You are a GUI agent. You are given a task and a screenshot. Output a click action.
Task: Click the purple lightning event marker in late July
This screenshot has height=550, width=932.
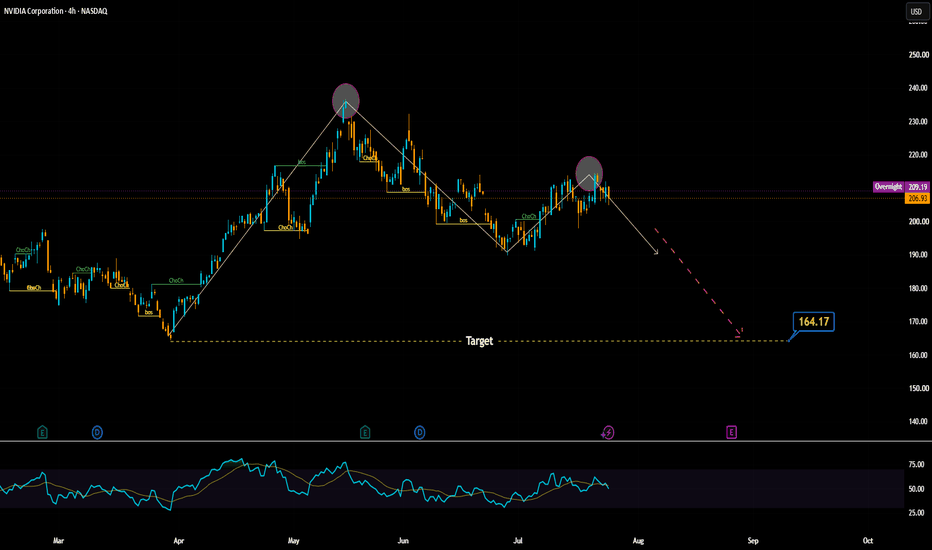607,432
